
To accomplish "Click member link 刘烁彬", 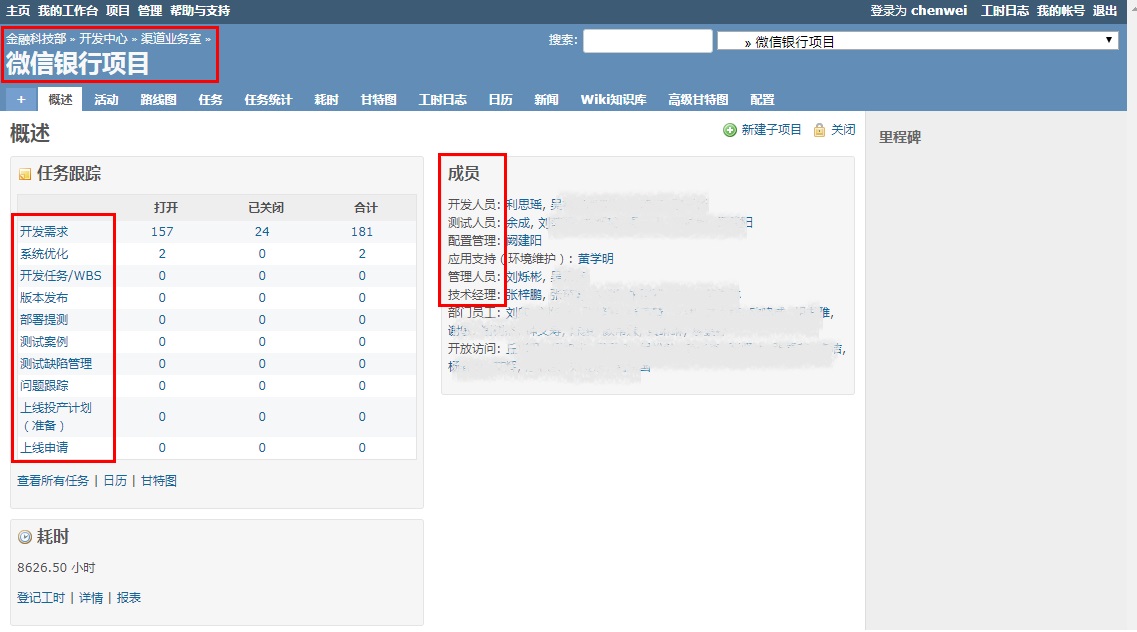I will (x=524, y=276).
